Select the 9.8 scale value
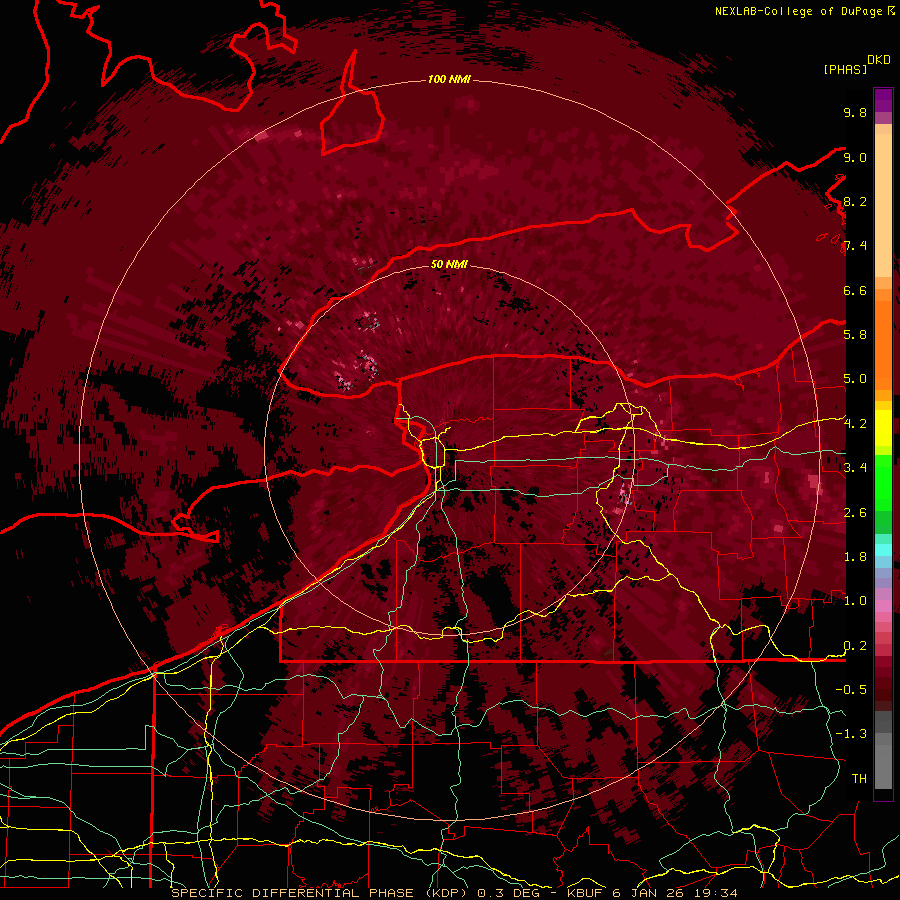The height and width of the screenshot is (900, 900). [x=855, y=112]
